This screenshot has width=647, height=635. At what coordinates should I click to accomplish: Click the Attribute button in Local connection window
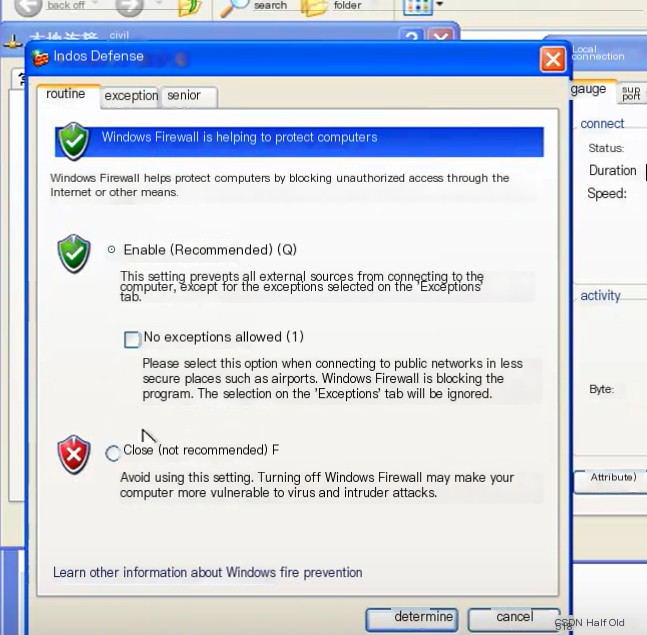pyautogui.click(x=613, y=480)
